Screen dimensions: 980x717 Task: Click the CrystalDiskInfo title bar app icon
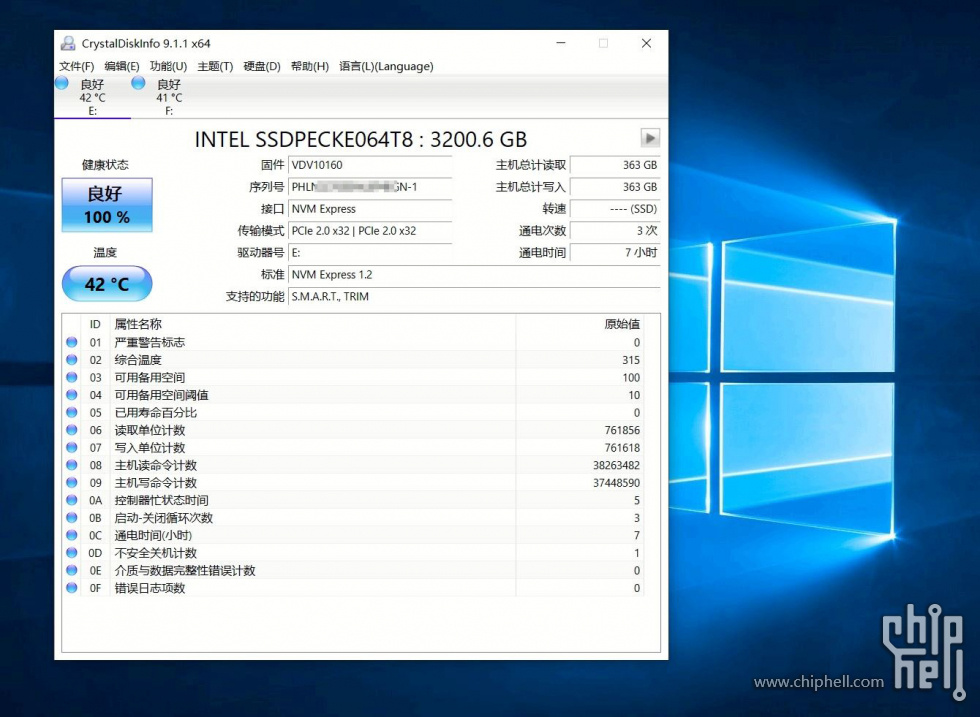point(68,43)
